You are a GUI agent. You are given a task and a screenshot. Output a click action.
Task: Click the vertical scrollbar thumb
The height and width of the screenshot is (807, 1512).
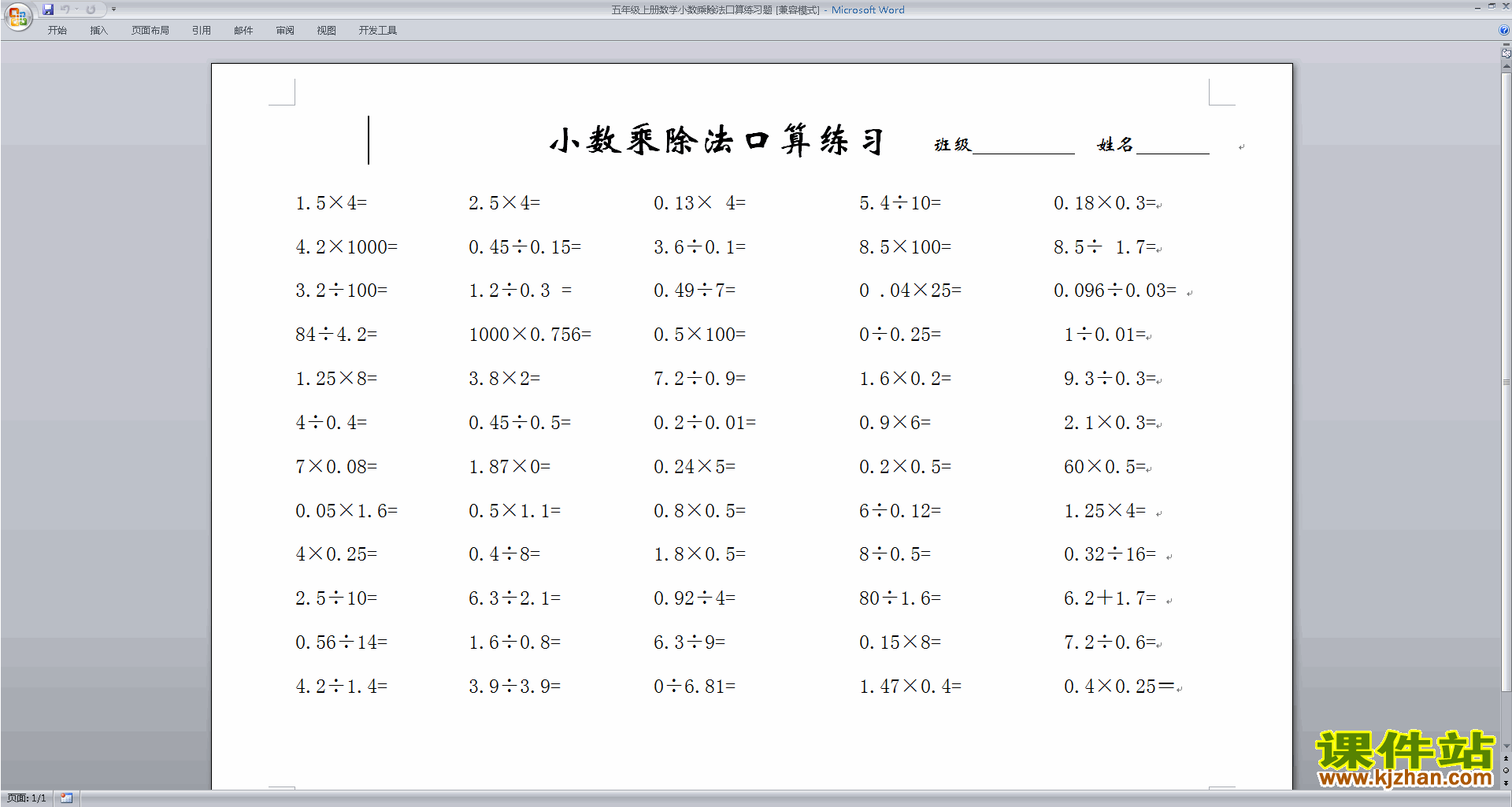click(1506, 383)
